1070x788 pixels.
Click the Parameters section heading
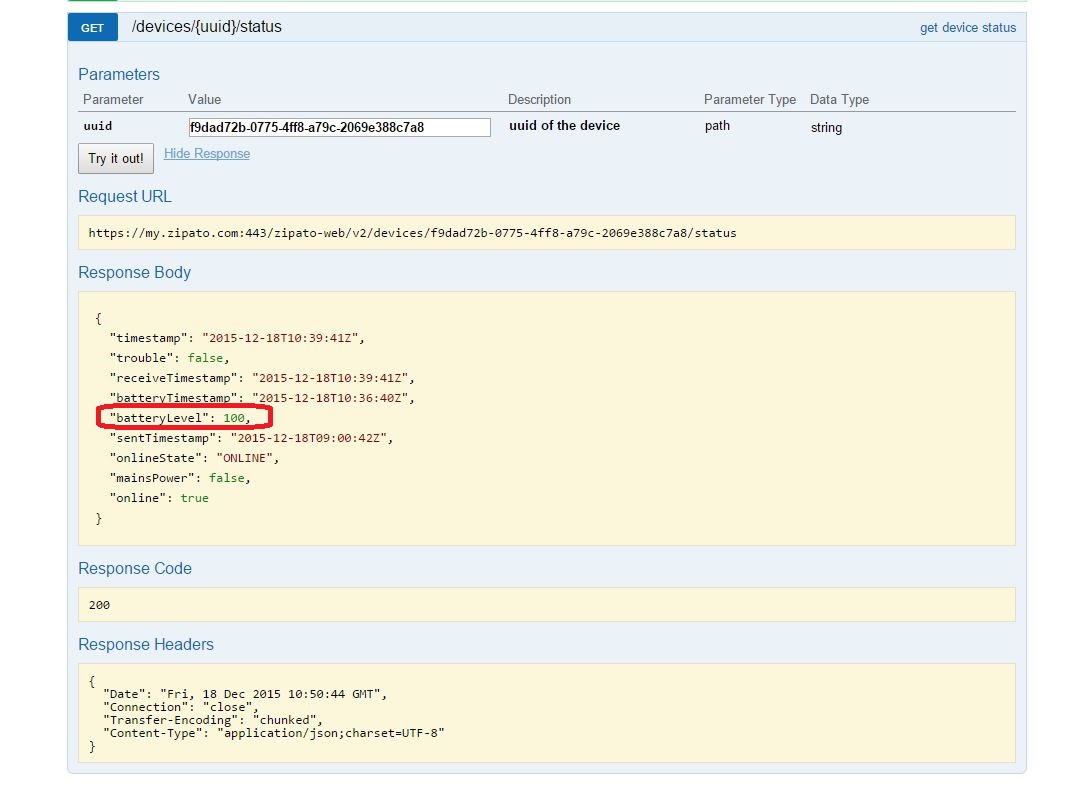[119, 75]
